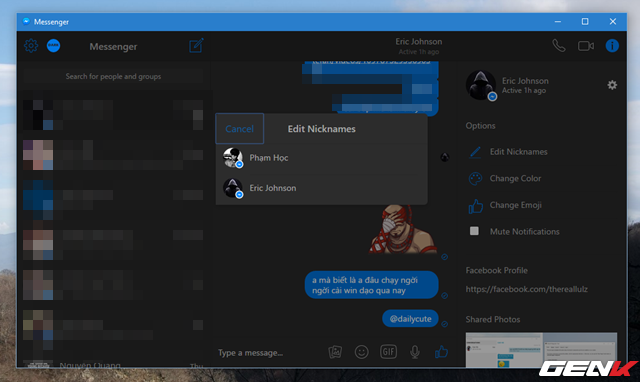Viewport: 640px width, 382px height.
Task: Click the @dailycute message bubble
Action: (x=410, y=319)
